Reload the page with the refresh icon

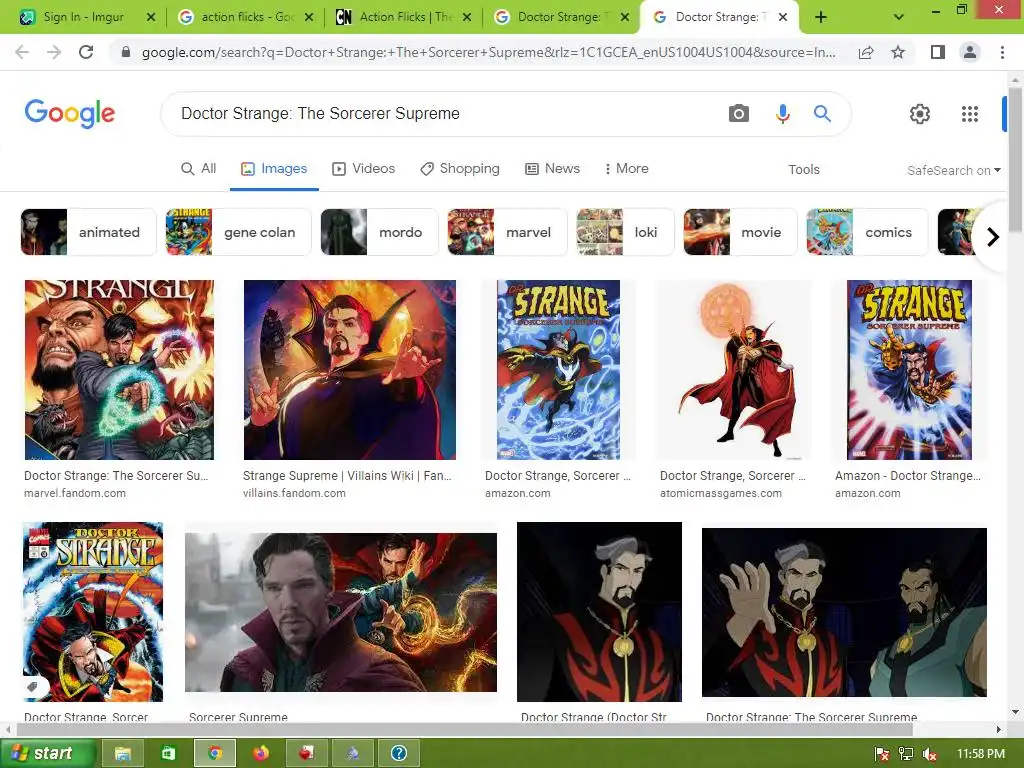tap(86, 52)
